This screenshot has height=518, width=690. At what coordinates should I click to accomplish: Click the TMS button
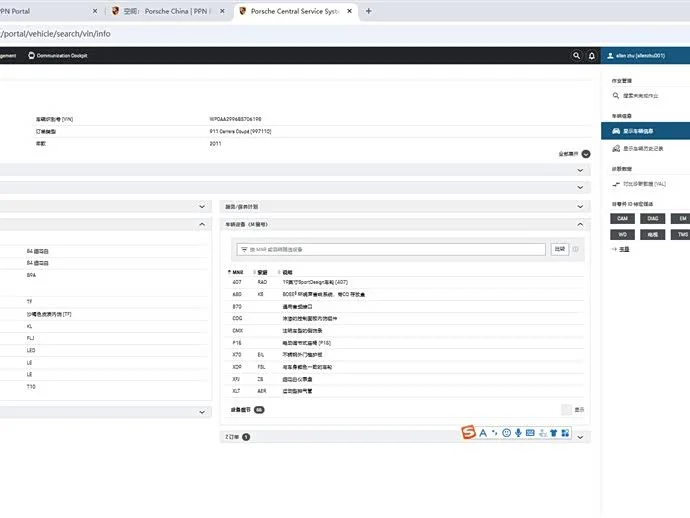point(681,235)
